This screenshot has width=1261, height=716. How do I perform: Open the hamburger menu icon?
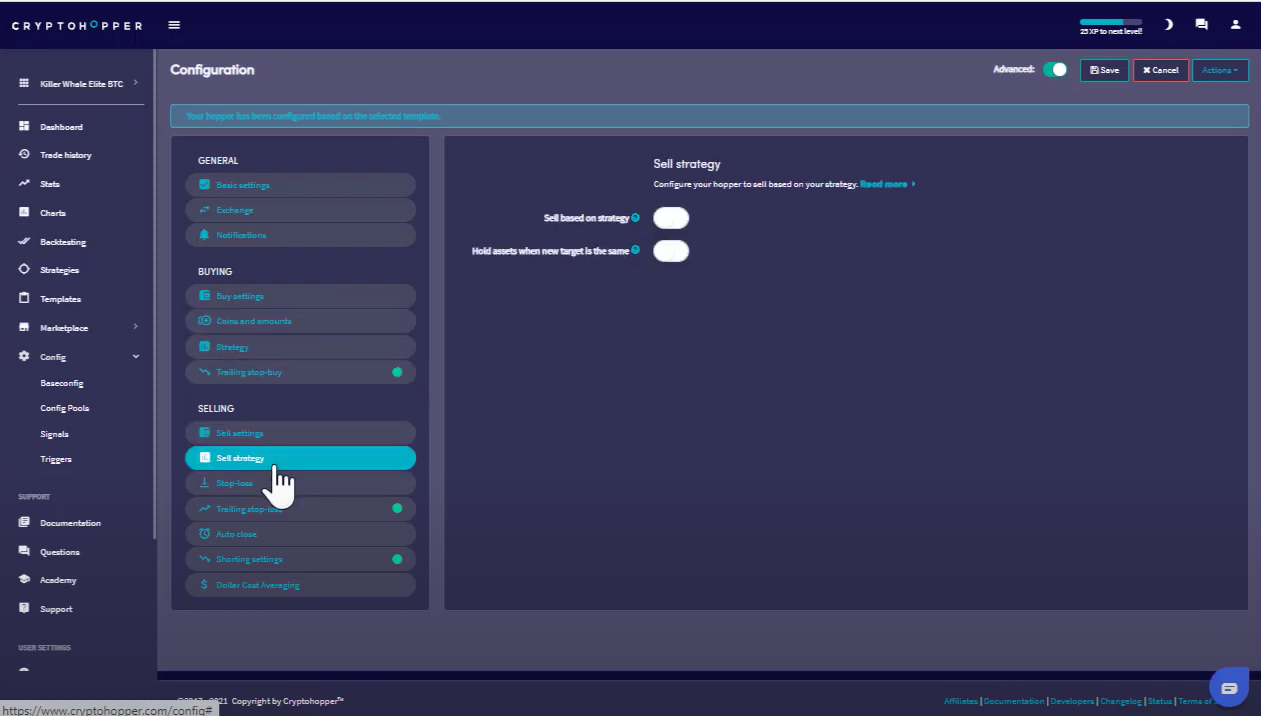[x=175, y=25]
